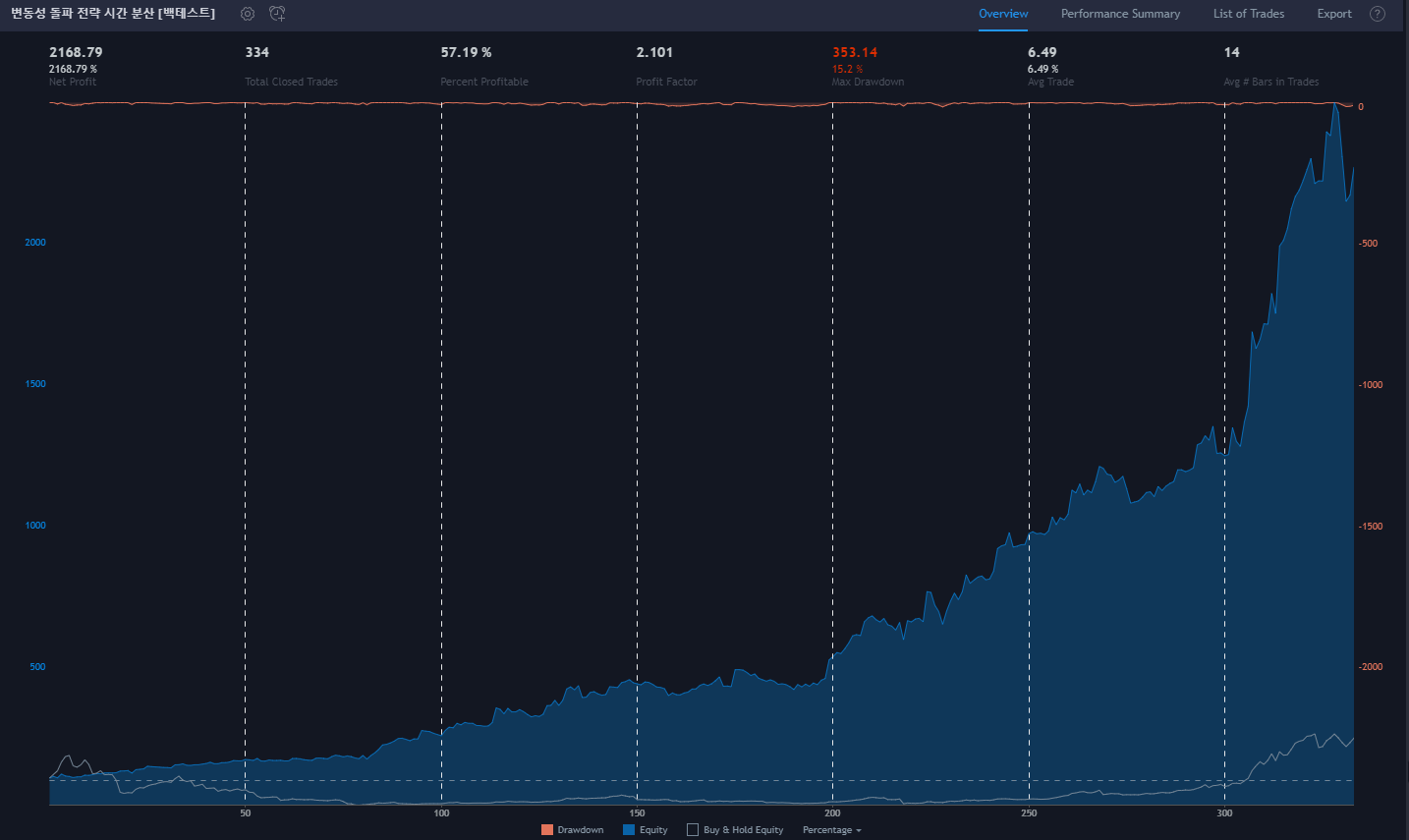
Task: Enable the Buy & Hold Equity checkbox
Action: [x=693, y=830]
